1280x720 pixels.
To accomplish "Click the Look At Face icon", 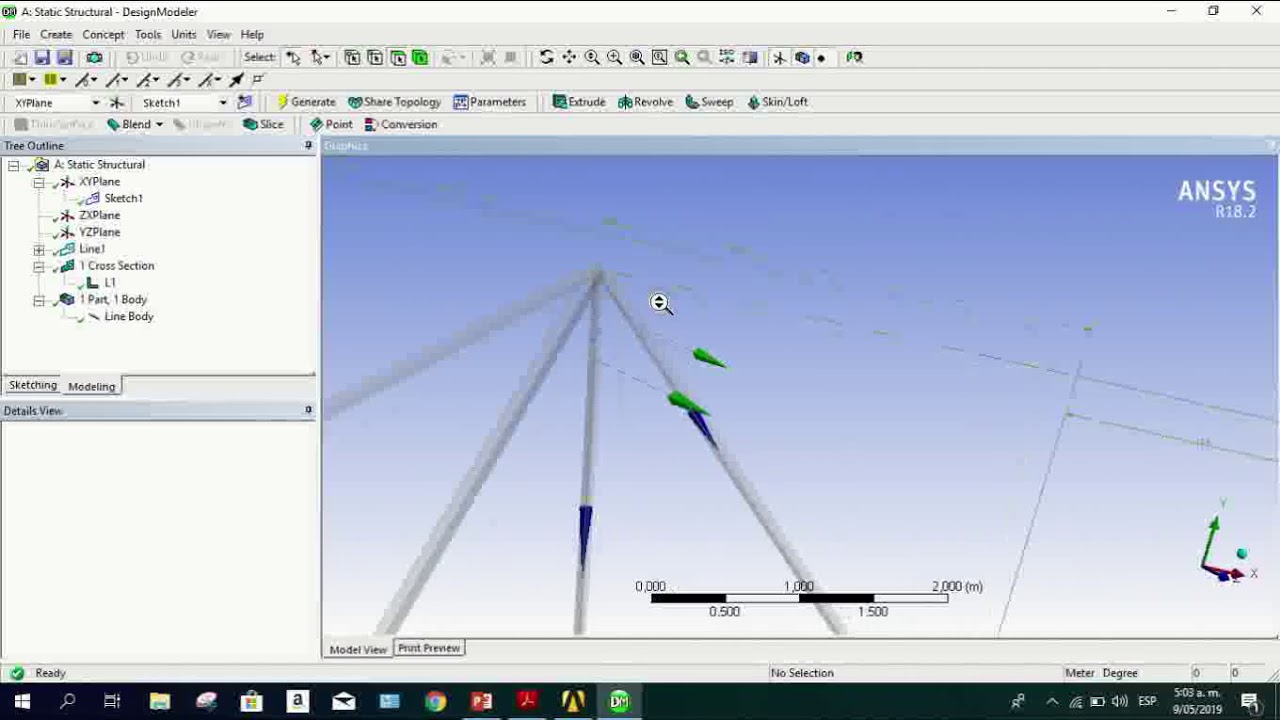I will [x=854, y=58].
